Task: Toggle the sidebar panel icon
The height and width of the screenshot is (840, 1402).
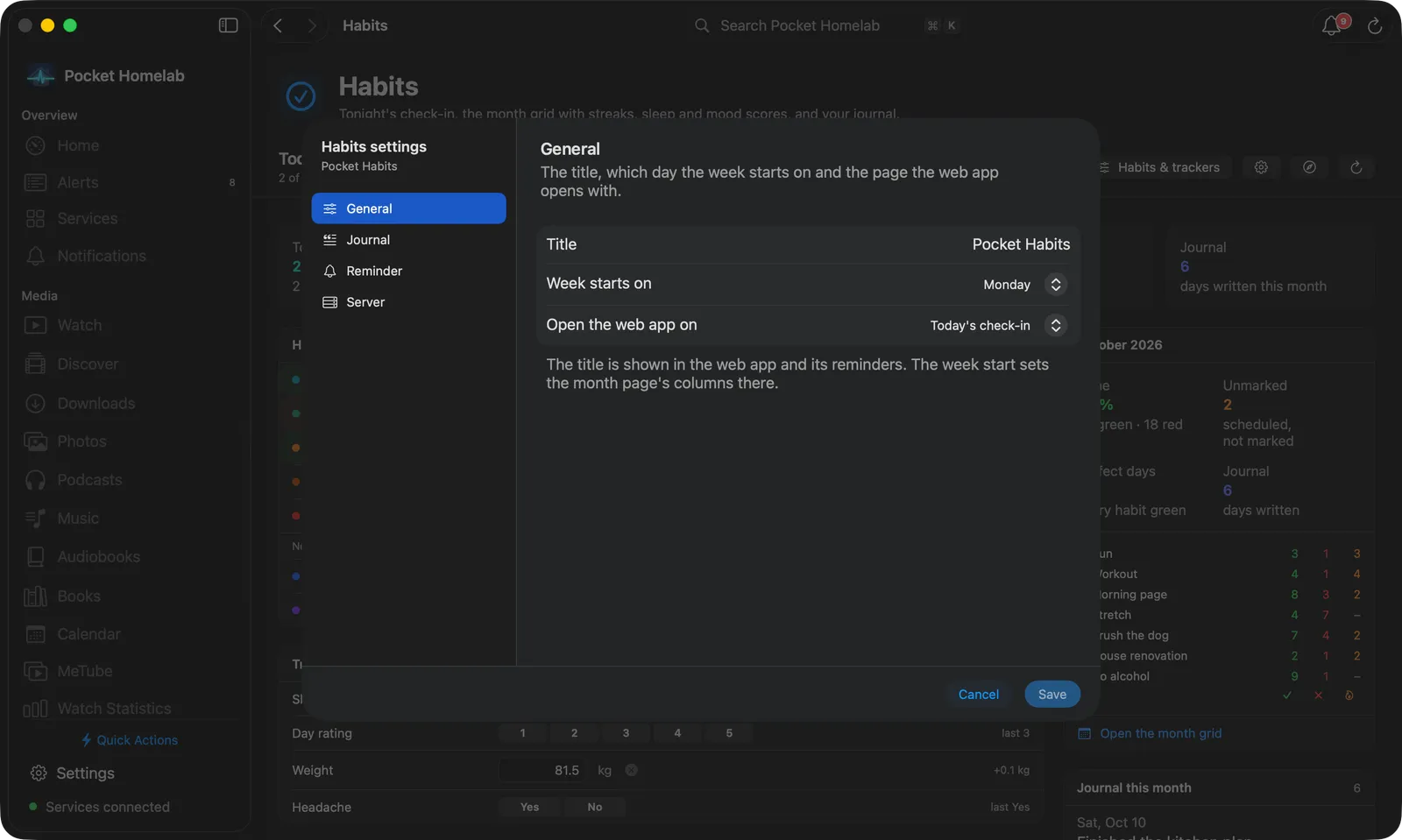Action: point(228,25)
